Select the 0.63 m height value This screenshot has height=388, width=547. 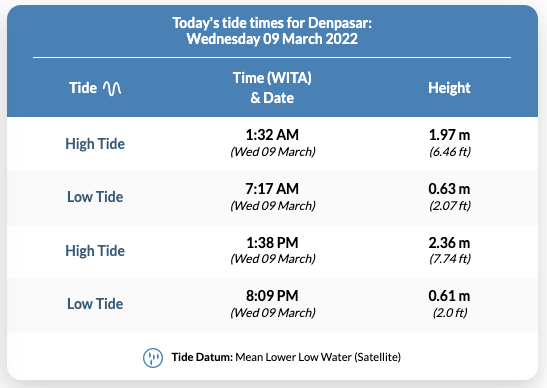(x=449, y=189)
